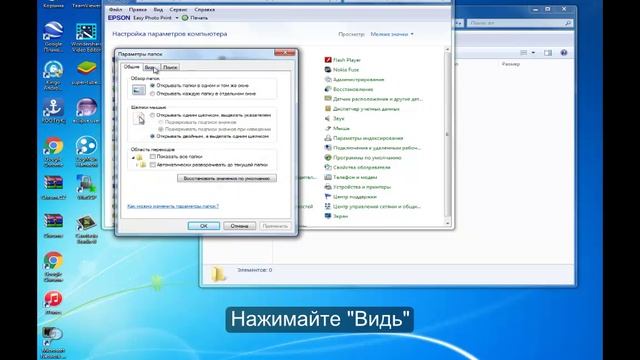Viewport: 640px width, 360px height.
Task: Click the Kingo Android desktop shortcut
Action: [53, 76]
